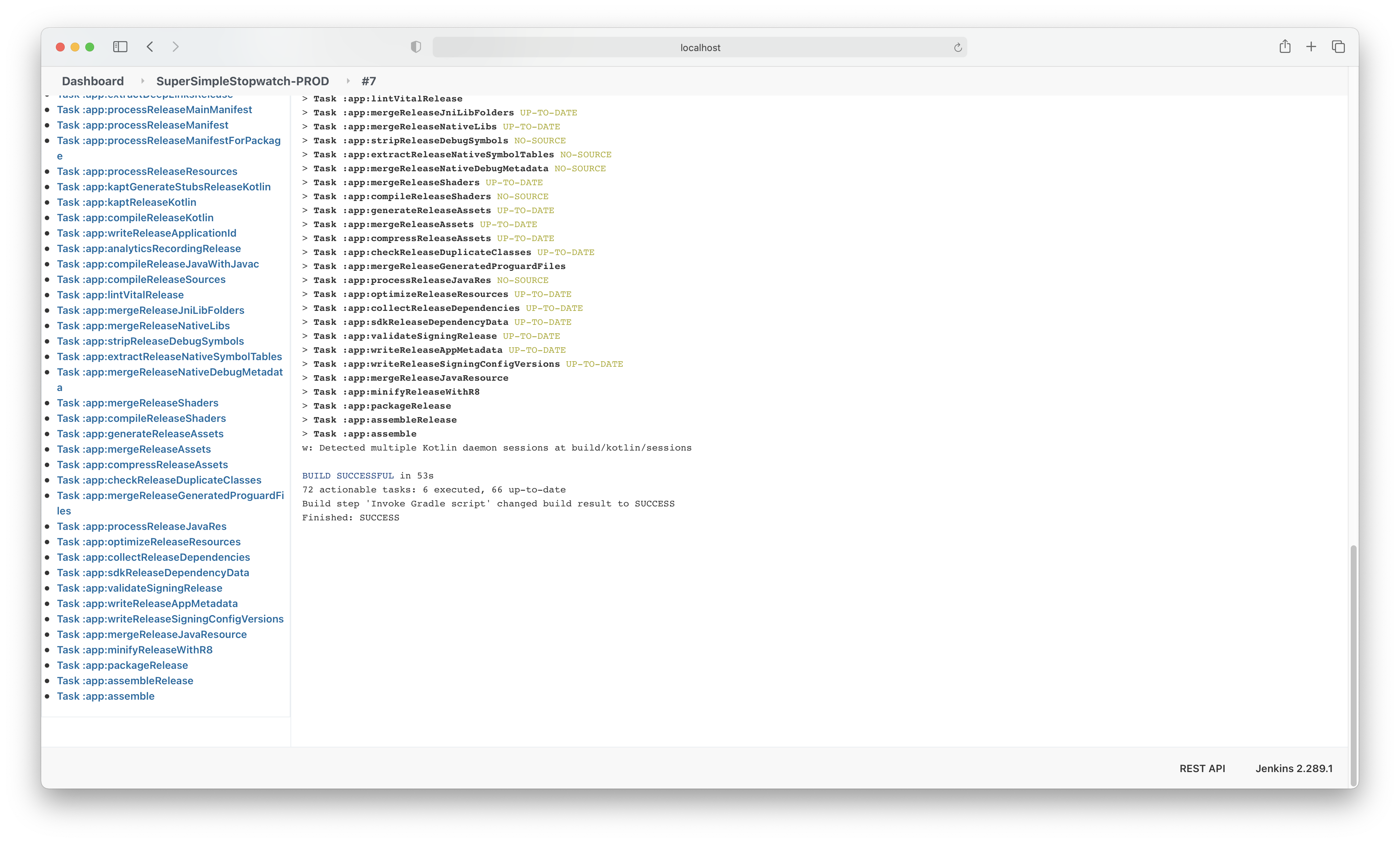Reload the page with the refresh icon
This screenshot has height=843, width=1400.
957,47
